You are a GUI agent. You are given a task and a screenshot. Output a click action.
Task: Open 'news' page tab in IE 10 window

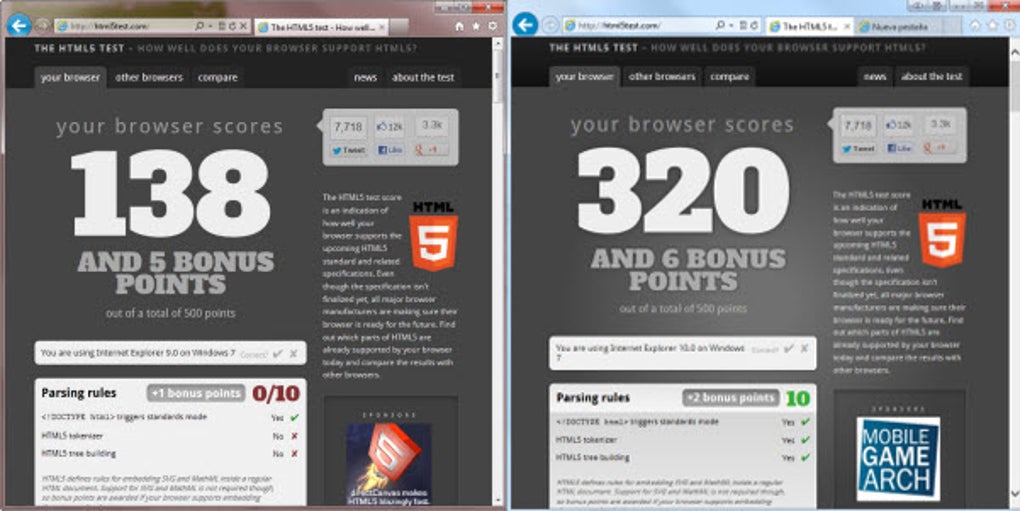click(875, 77)
